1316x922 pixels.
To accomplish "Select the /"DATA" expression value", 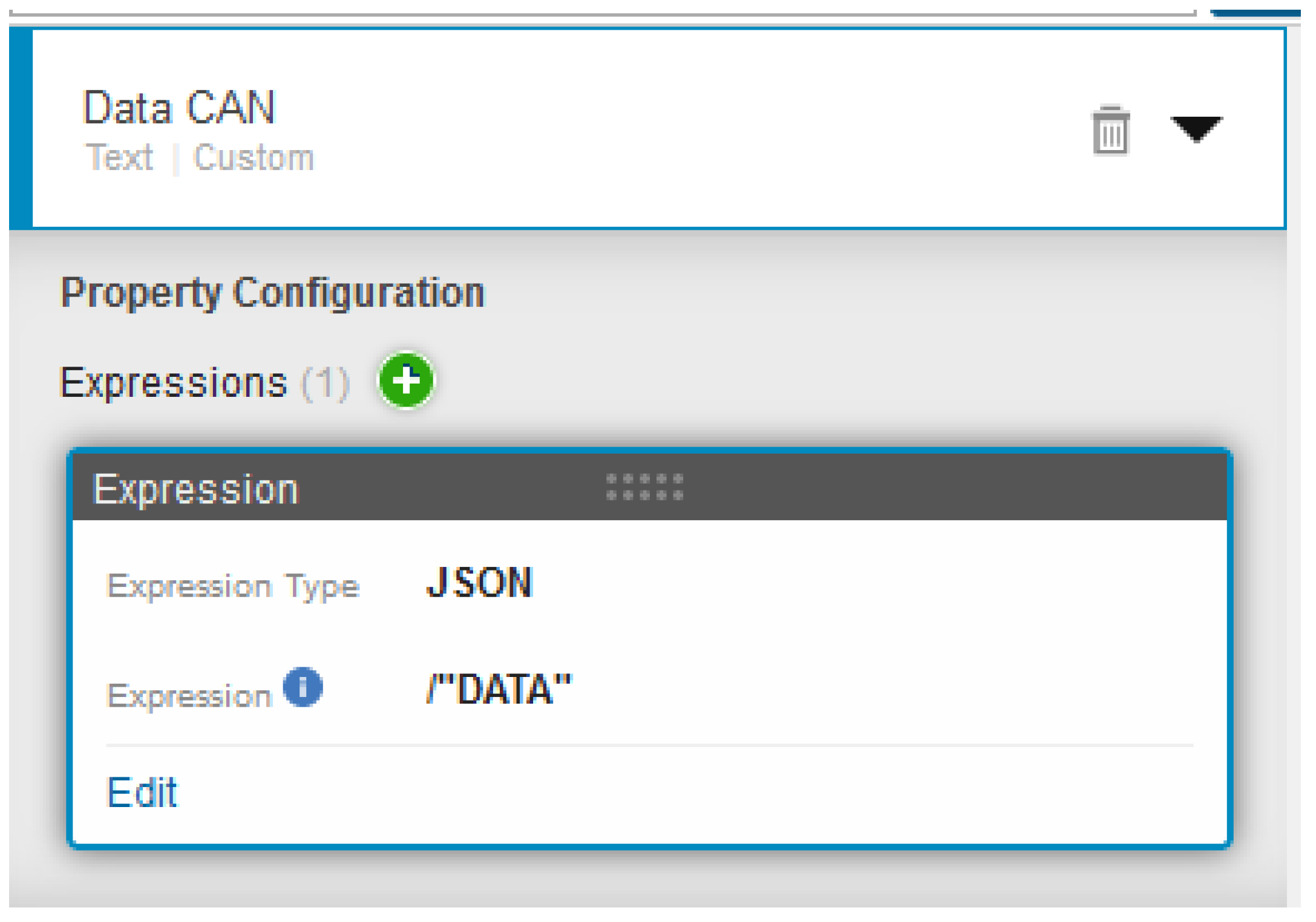I will (x=499, y=689).
